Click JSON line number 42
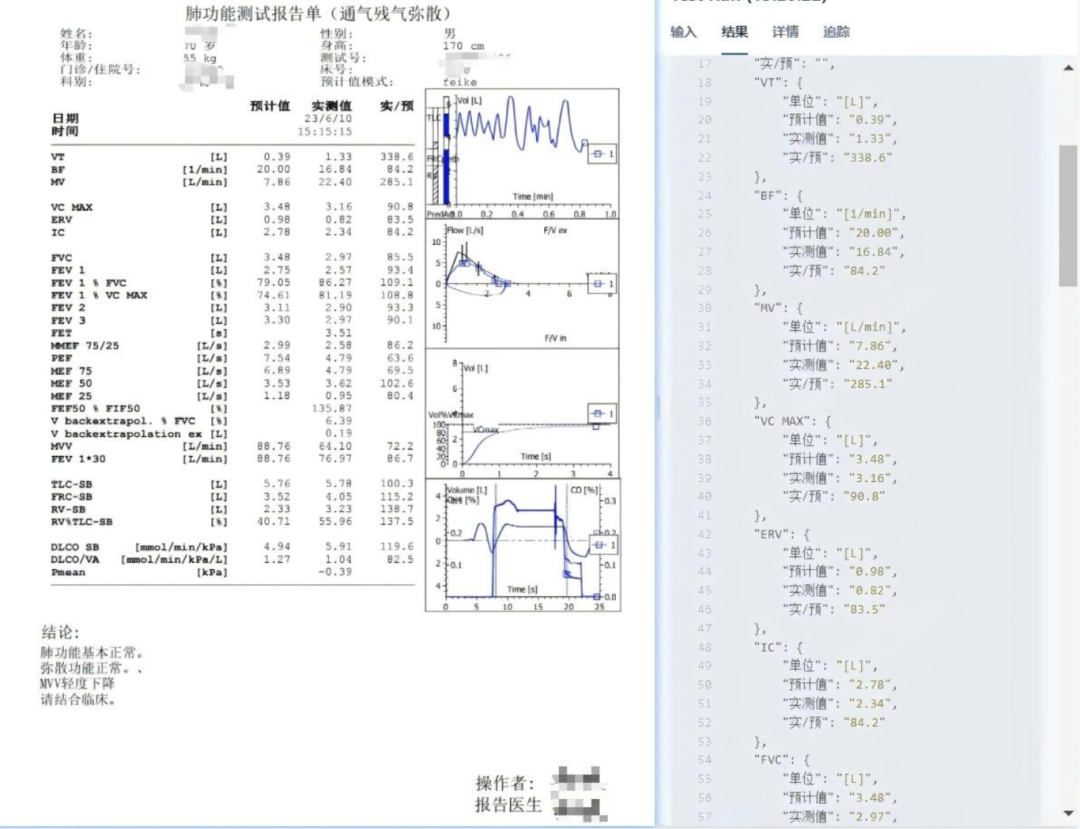 click(x=704, y=534)
